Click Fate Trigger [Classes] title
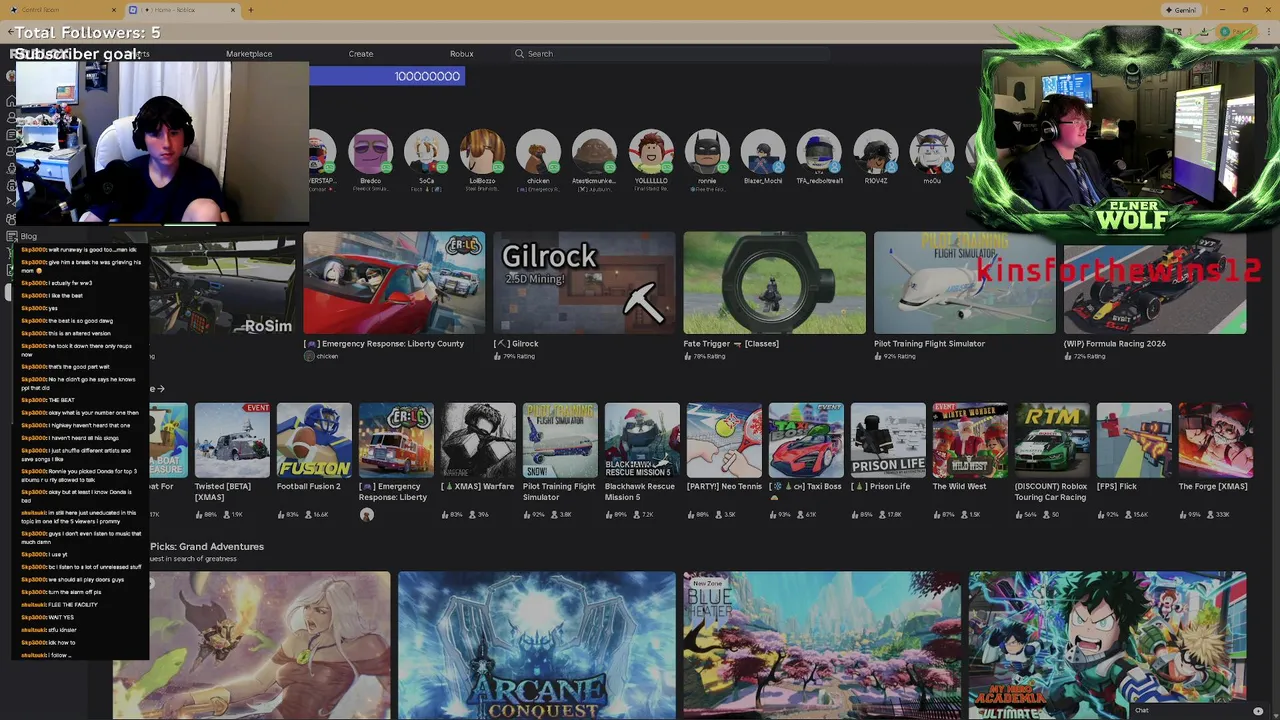Viewport: 1280px width, 720px height. click(731, 344)
